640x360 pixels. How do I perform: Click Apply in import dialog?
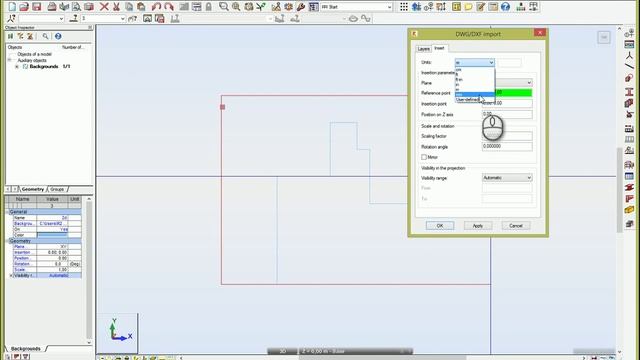[x=478, y=226]
